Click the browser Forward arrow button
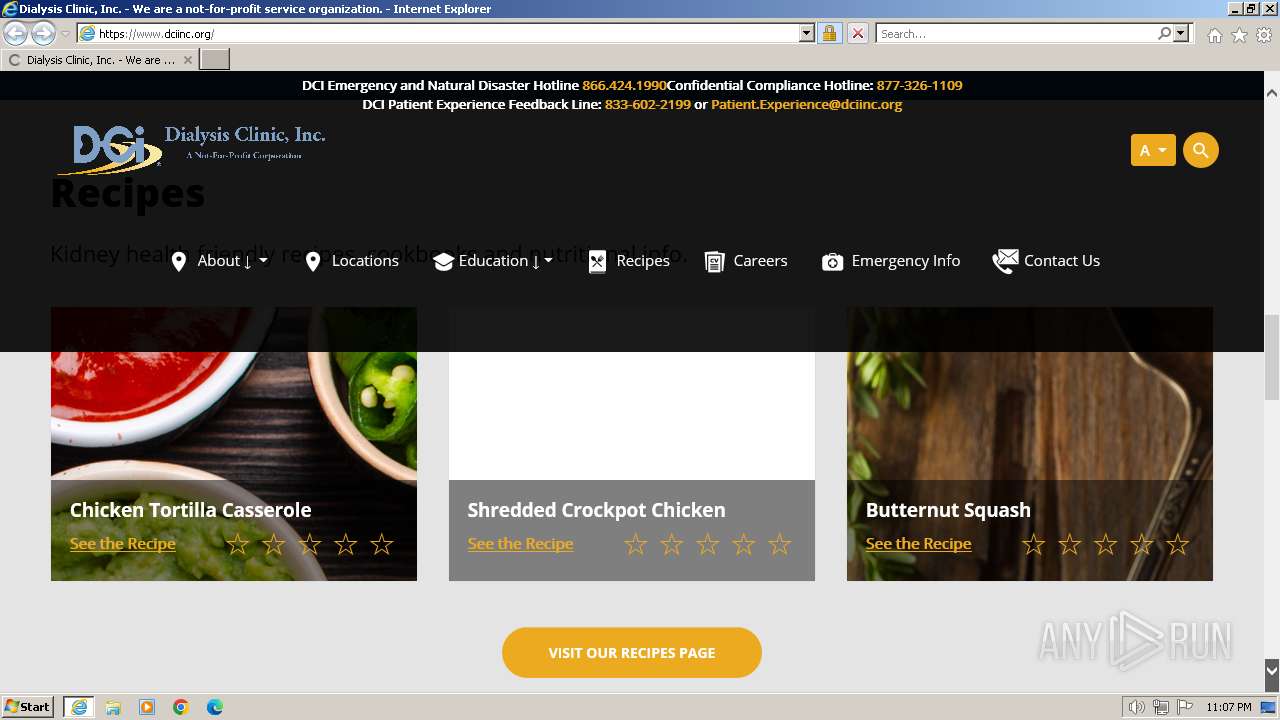1280x720 pixels. 43,34
